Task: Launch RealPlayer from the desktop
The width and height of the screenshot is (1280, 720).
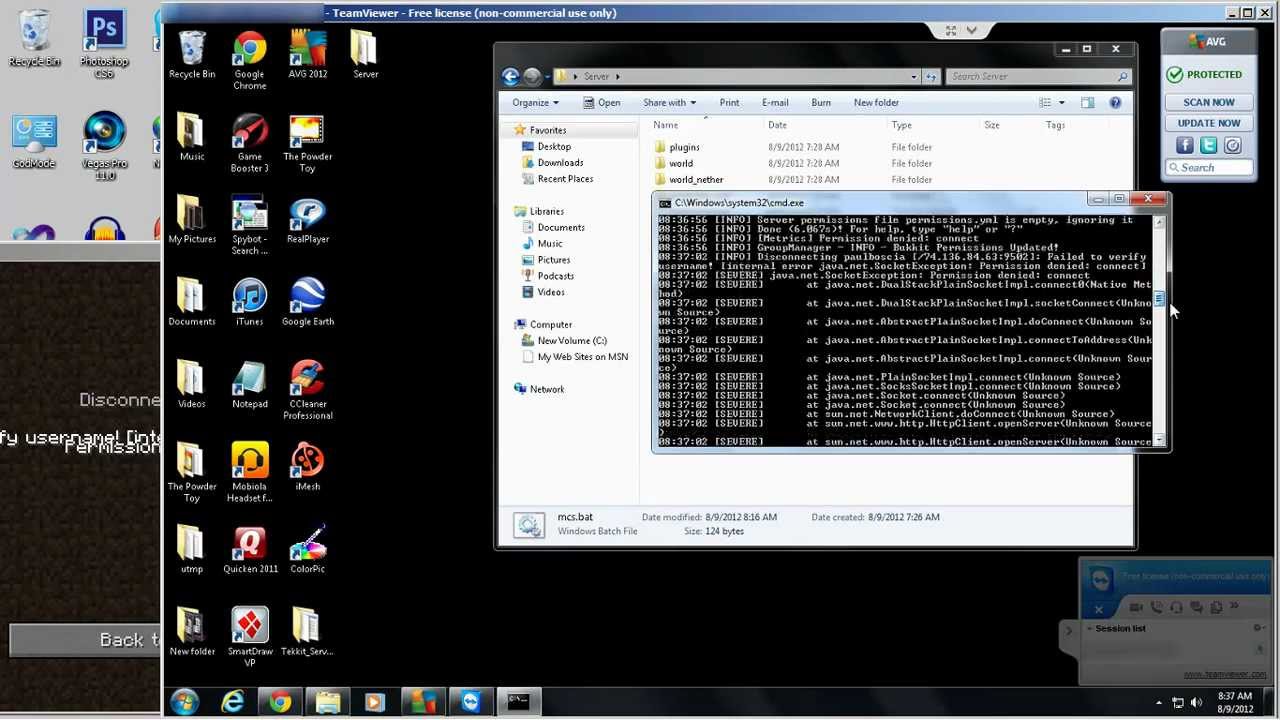Action: pos(308,221)
